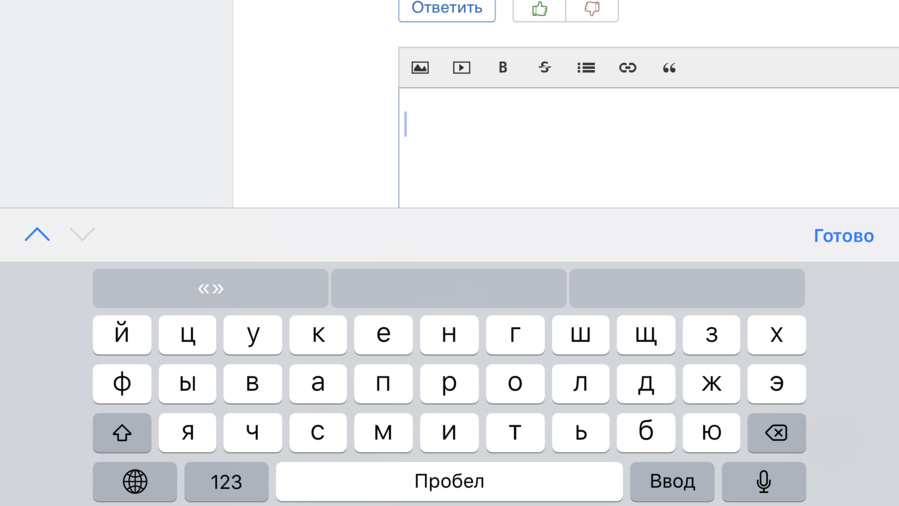Insert a hyperlink via the chain icon

pyautogui.click(x=627, y=68)
